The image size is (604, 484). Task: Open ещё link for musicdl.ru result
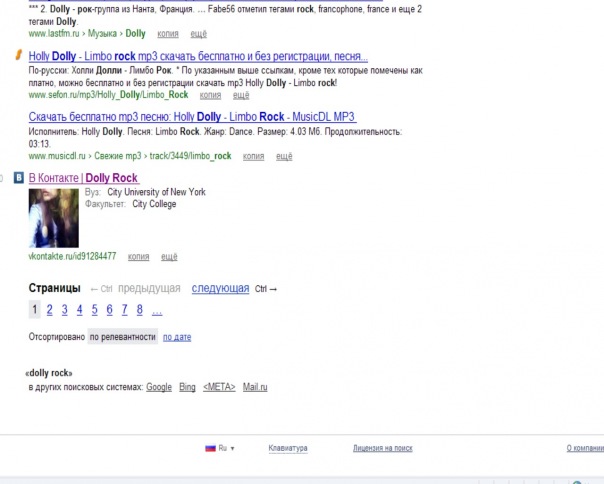tap(284, 156)
